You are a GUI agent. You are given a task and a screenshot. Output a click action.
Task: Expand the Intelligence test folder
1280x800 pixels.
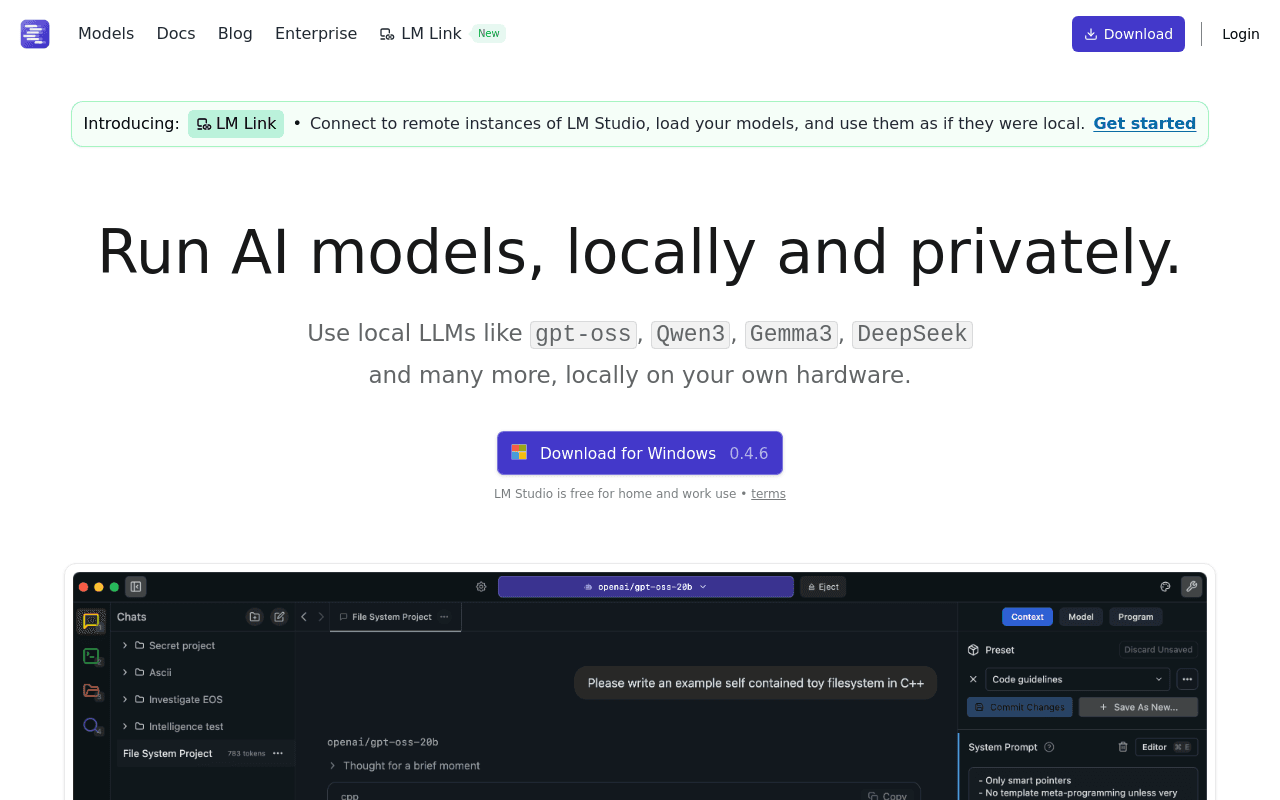[x=125, y=726]
